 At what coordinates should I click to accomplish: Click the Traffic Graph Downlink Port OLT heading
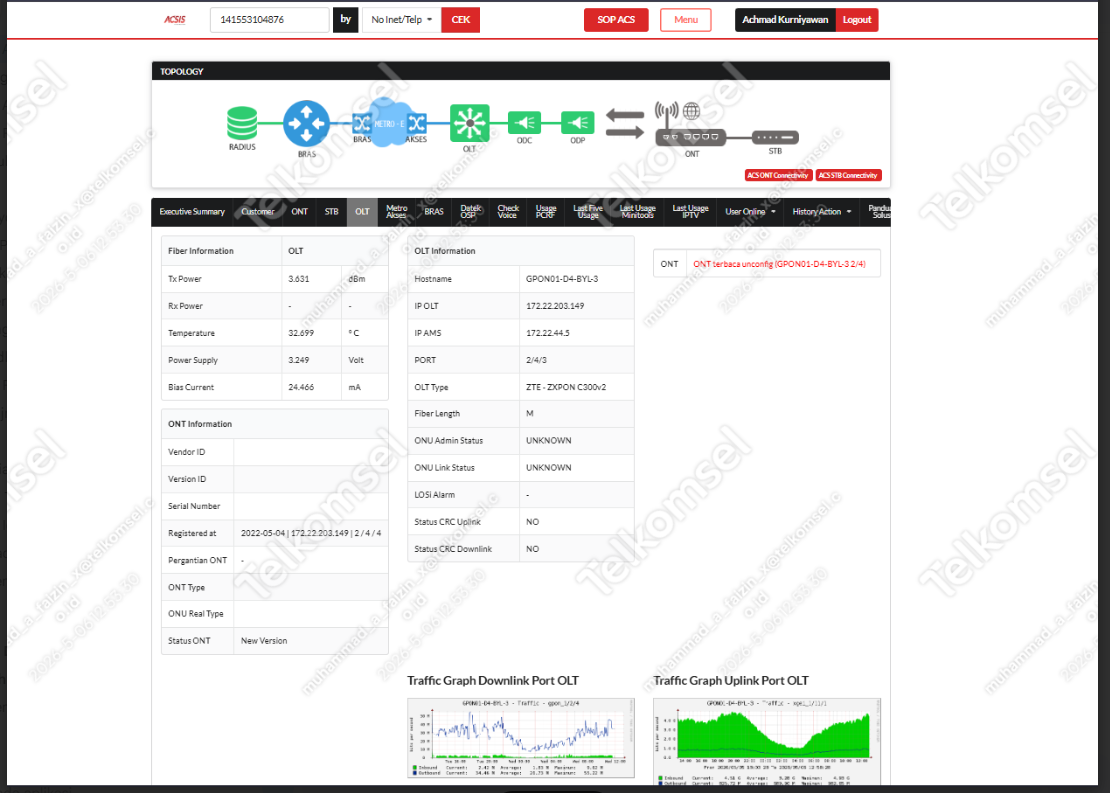pyautogui.click(x=493, y=680)
